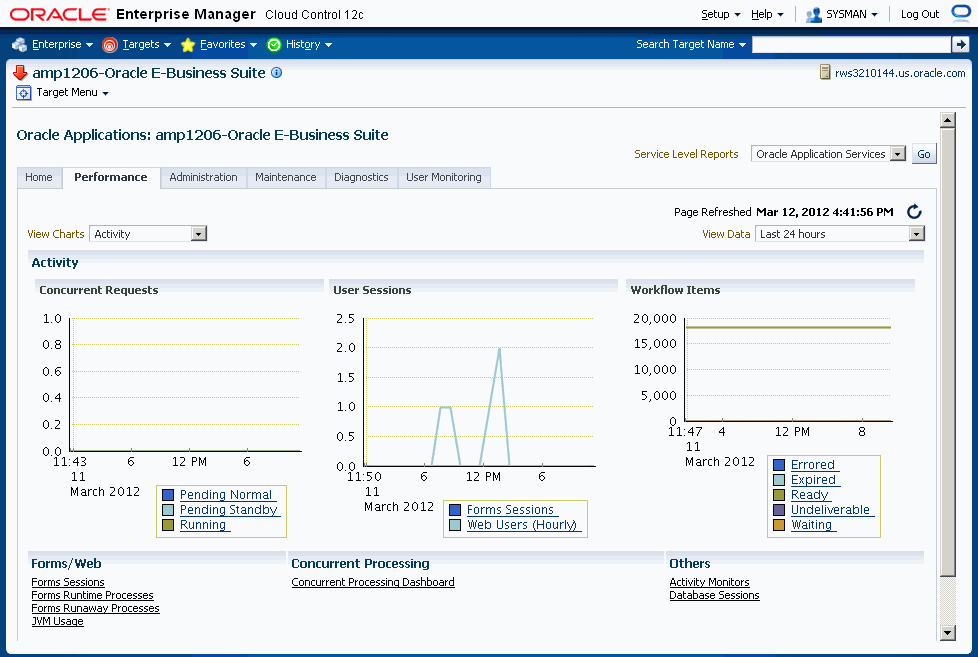Click the Web Users (Hourly) legend link
This screenshot has width=978, height=657.
(x=524, y=525)
